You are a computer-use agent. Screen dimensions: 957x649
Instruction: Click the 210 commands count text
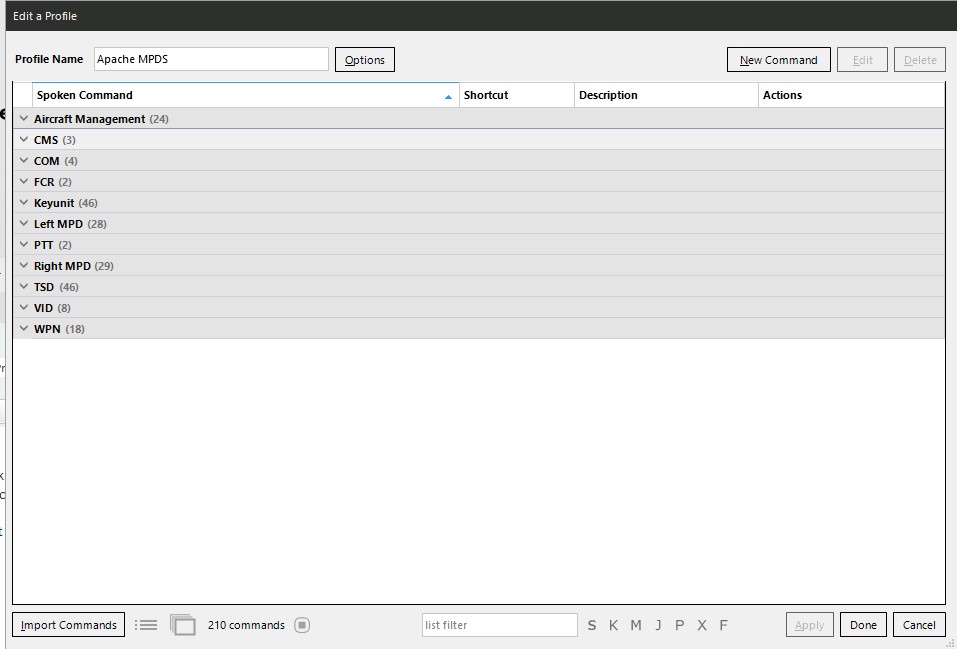pyautogui.click(x=246, y=625)
